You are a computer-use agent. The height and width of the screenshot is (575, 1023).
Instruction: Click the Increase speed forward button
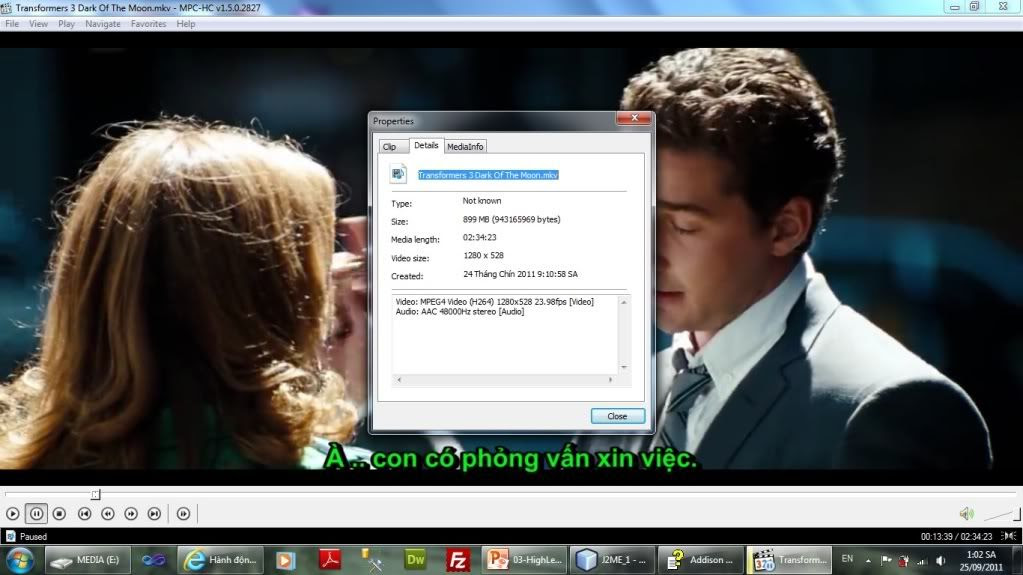coord(131,514)
